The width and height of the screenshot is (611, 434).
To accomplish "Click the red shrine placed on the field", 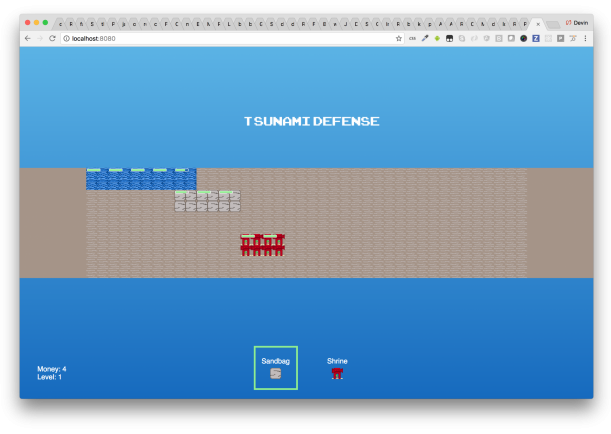I will pos(262,245).
